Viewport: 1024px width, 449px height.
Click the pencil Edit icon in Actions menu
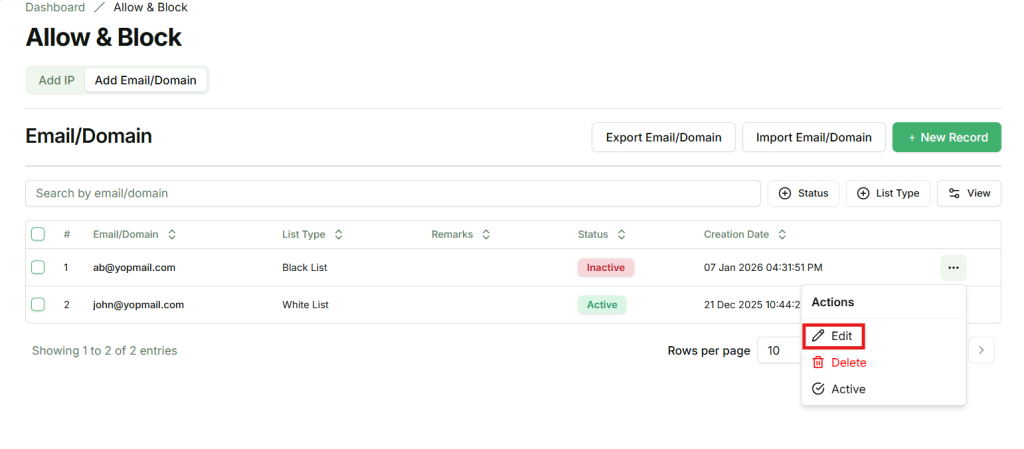coord(818,336)
